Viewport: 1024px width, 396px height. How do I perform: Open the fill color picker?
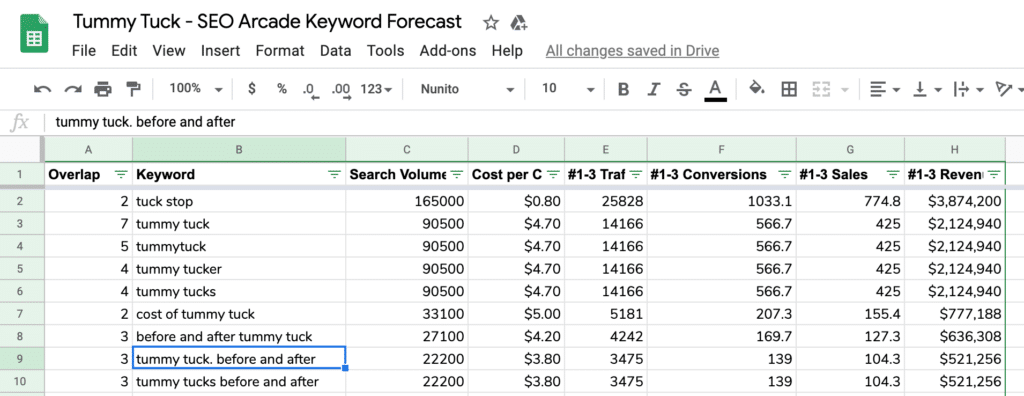point(756,89)
